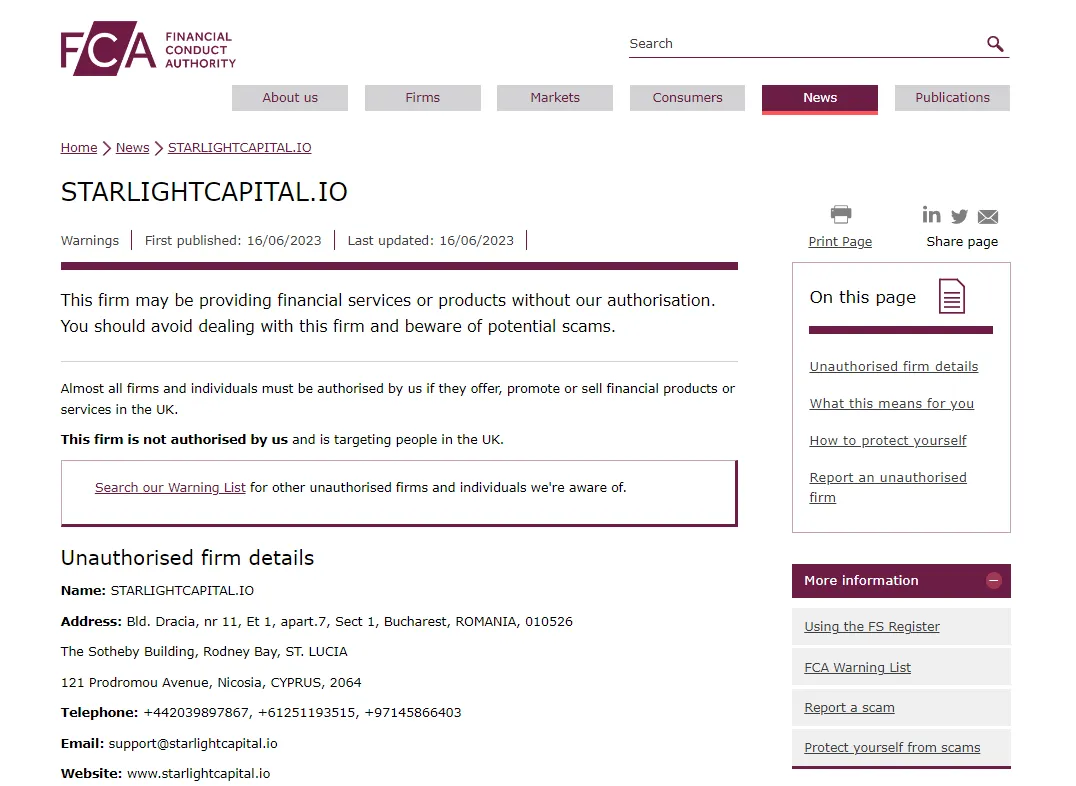Open the Publications menu
1076x786 pixels.
pos(952,97)
